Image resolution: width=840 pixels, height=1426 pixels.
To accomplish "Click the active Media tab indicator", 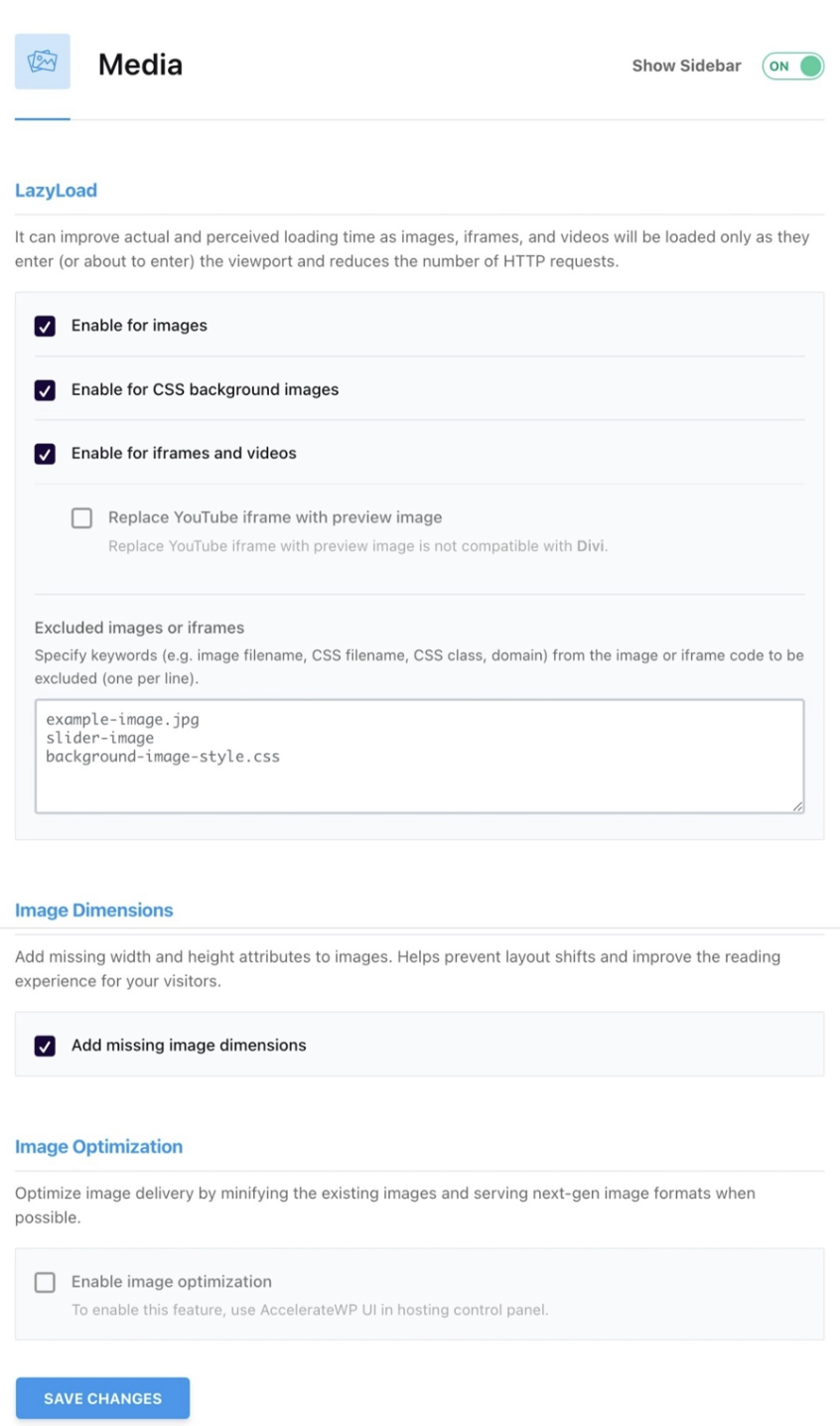I will point(42,117).
